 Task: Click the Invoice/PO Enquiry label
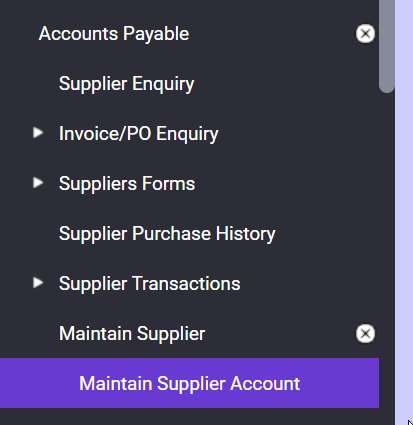pyautogui.click(x=139, y=134)
